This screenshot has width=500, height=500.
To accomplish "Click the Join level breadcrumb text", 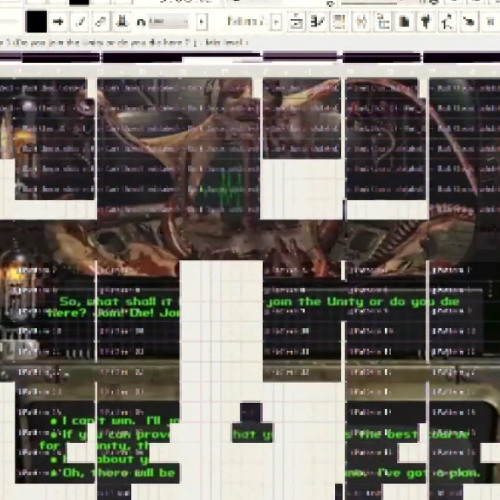I will tap(227, 42).
